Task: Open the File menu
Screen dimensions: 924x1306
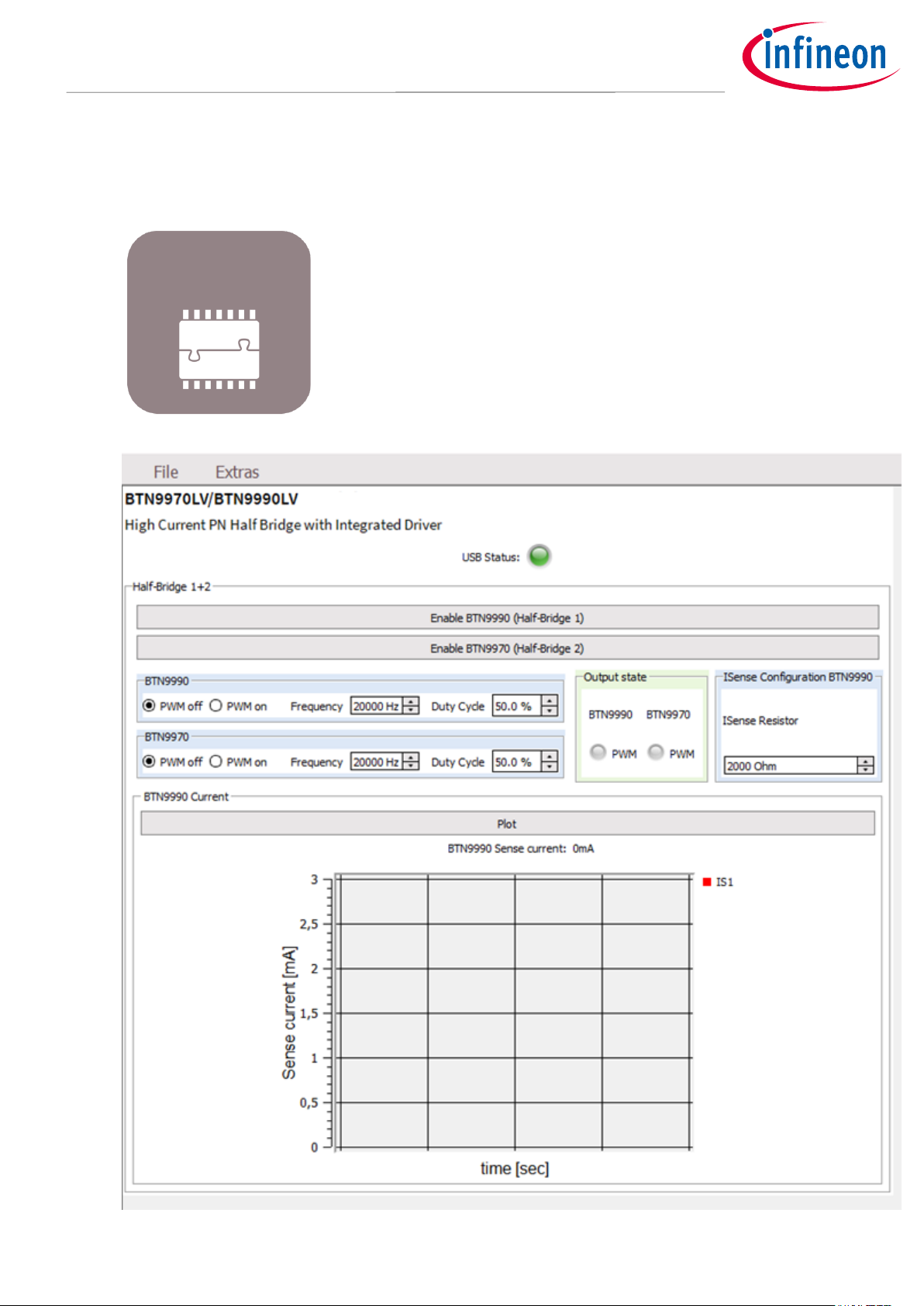Action: [x=165, y=472]
